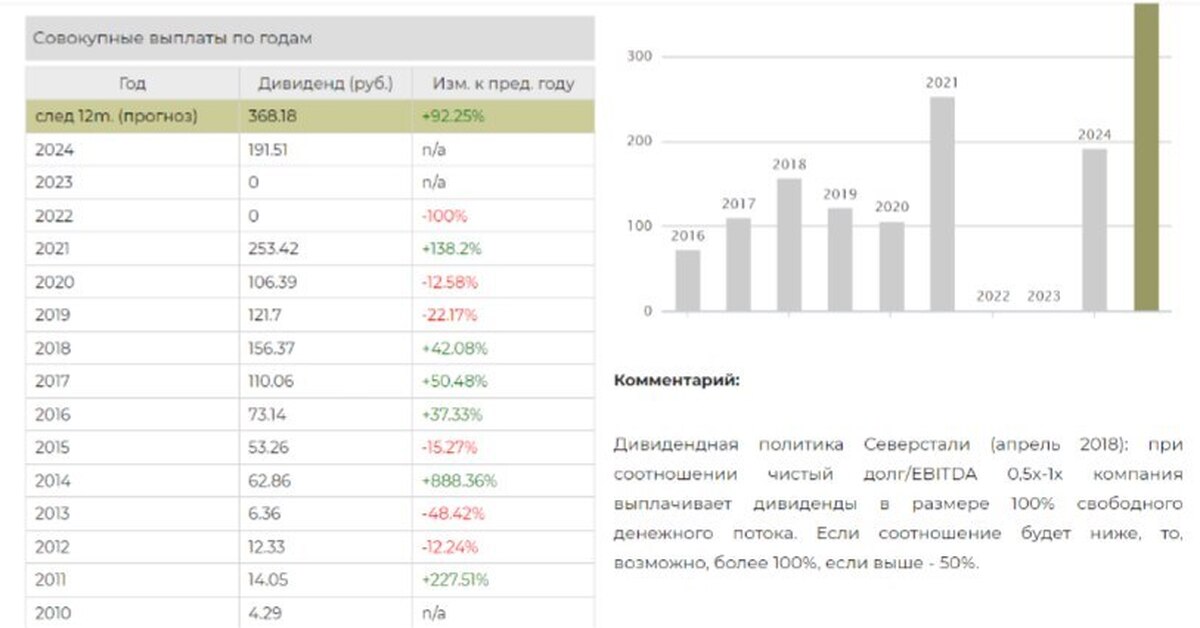The width and height of the screenshot is (1200, 628).
Task: Click the 2022 label on chart axis
Action: click(x=993, y=296)
